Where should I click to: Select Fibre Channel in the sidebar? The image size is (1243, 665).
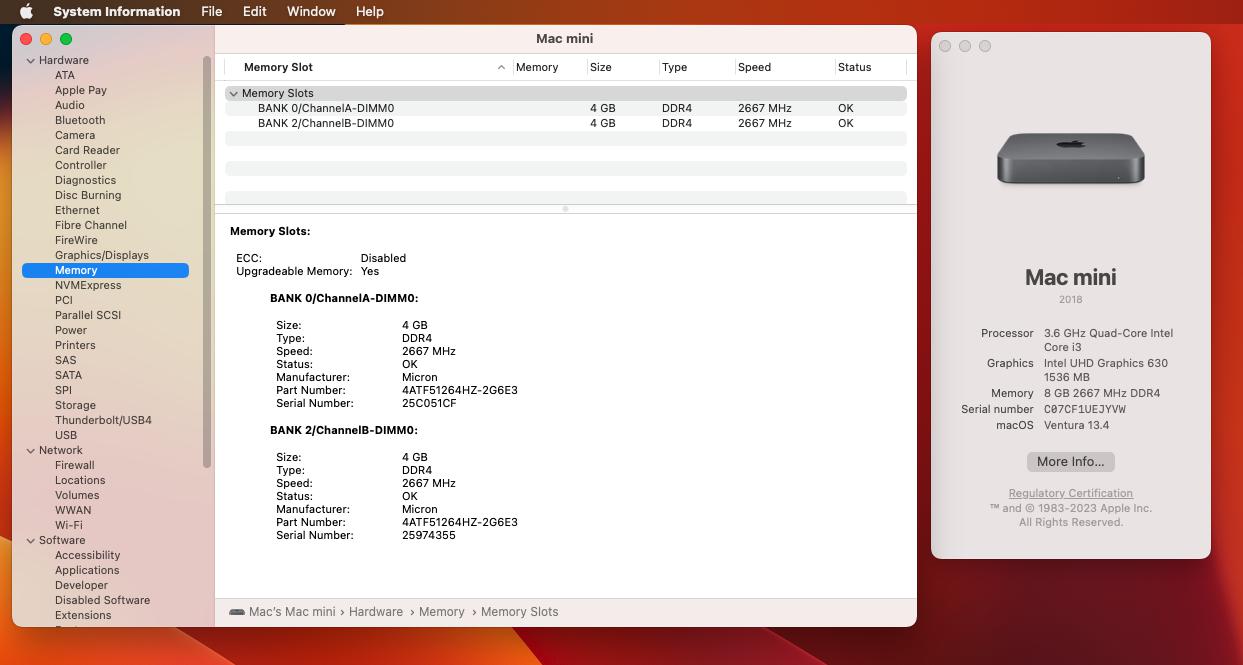[x=91, y=225]
